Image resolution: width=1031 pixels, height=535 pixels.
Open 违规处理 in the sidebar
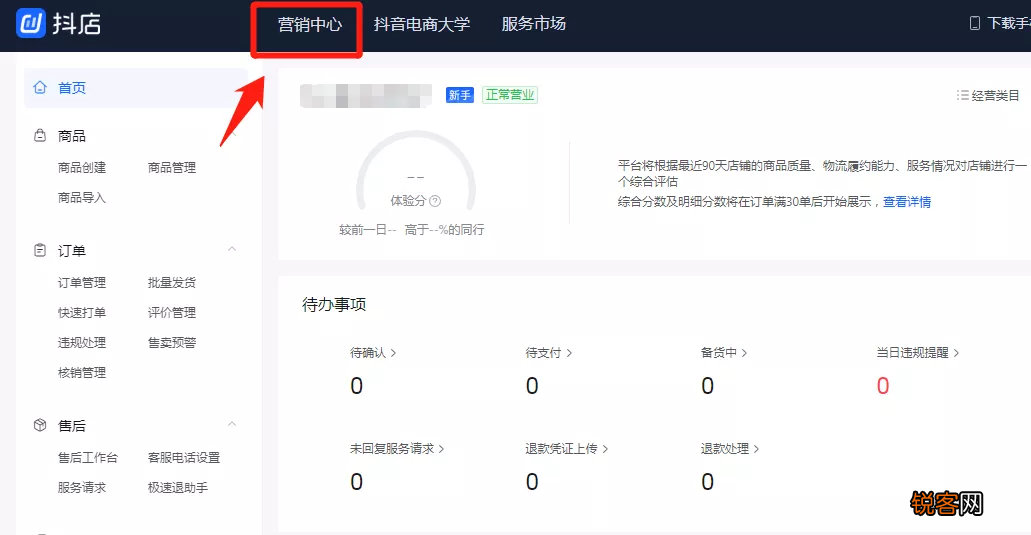click(x=82, y=342)
